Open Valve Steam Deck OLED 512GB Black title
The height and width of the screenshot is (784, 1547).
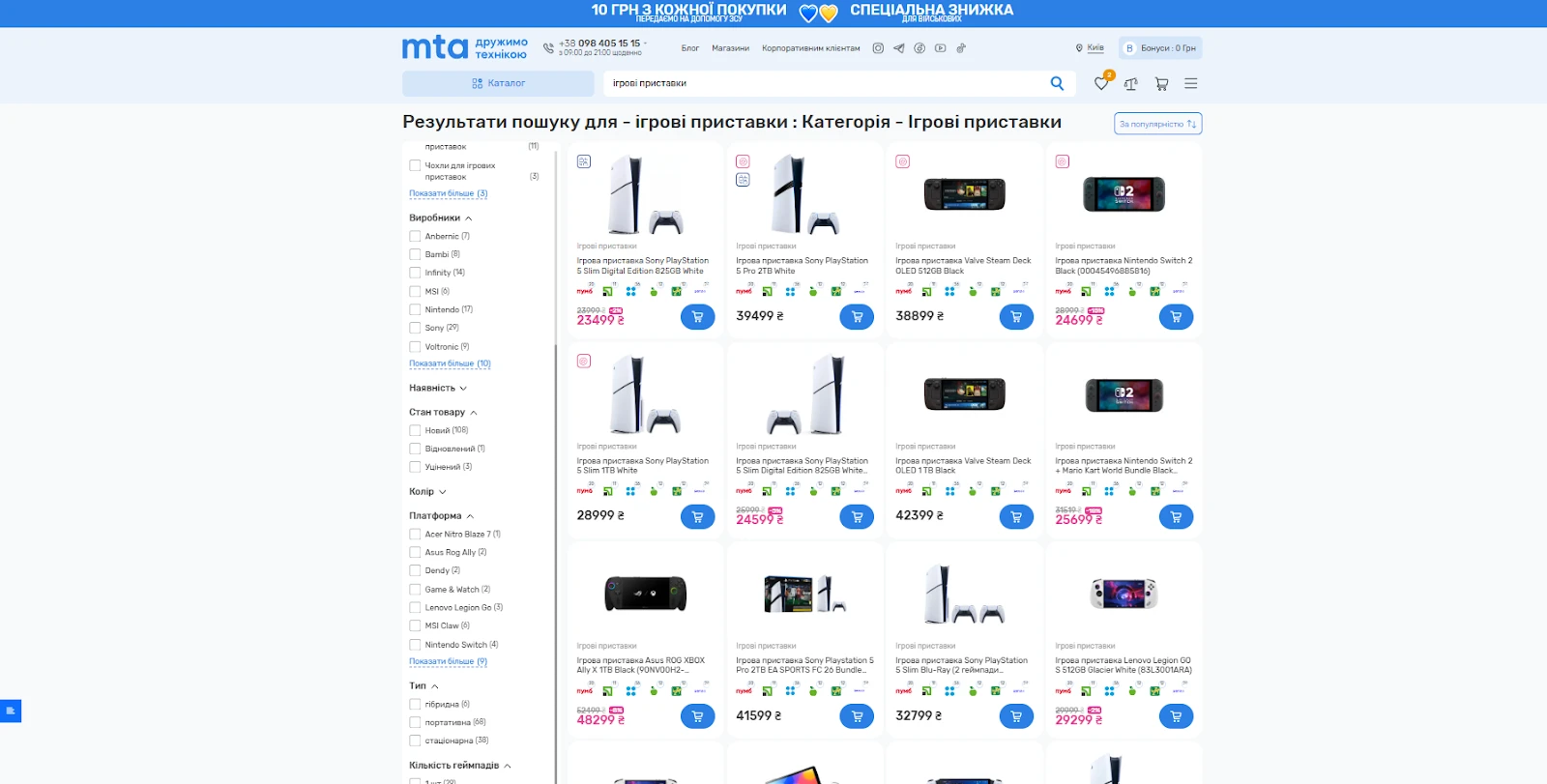click(963, 266)
